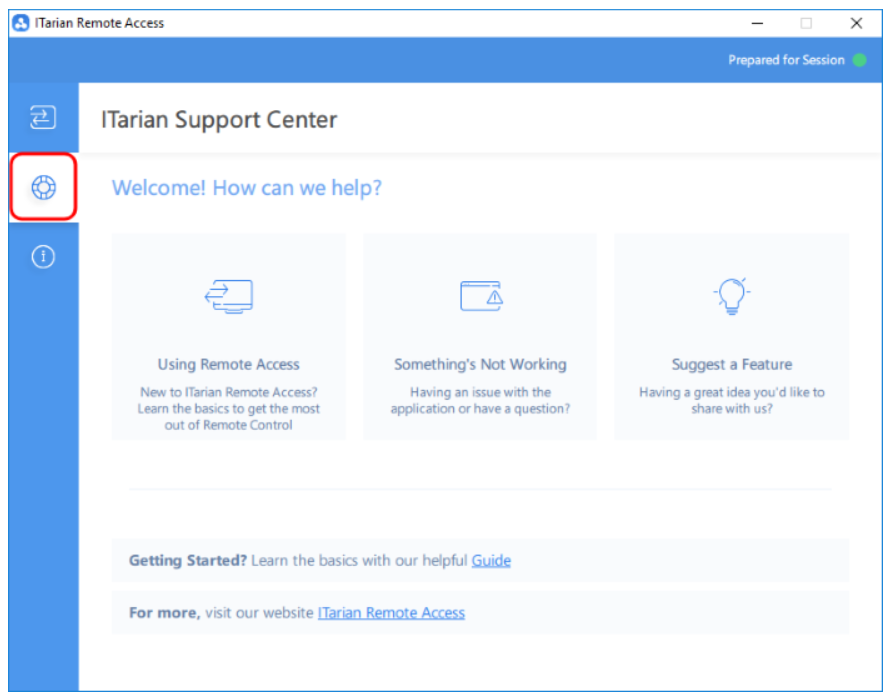Click the warning window icon for issues
887x697 pixels.
pos(480,296)
